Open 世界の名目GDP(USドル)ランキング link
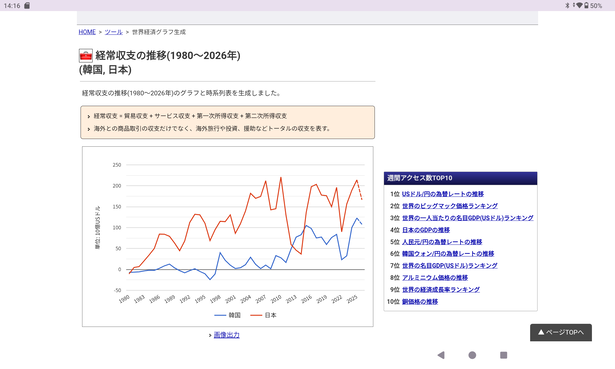 tap(450, 265)
